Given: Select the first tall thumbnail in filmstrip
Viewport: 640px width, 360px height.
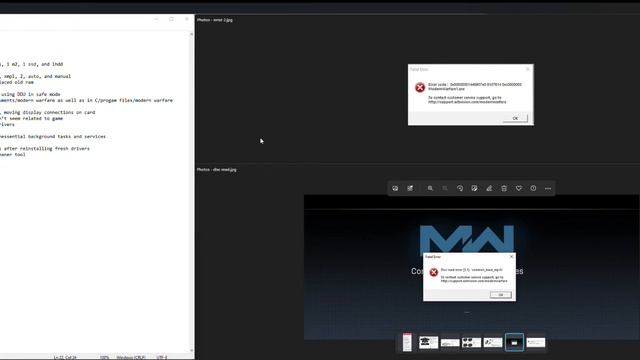Looking at the screenshot, I should click(407, 342).
